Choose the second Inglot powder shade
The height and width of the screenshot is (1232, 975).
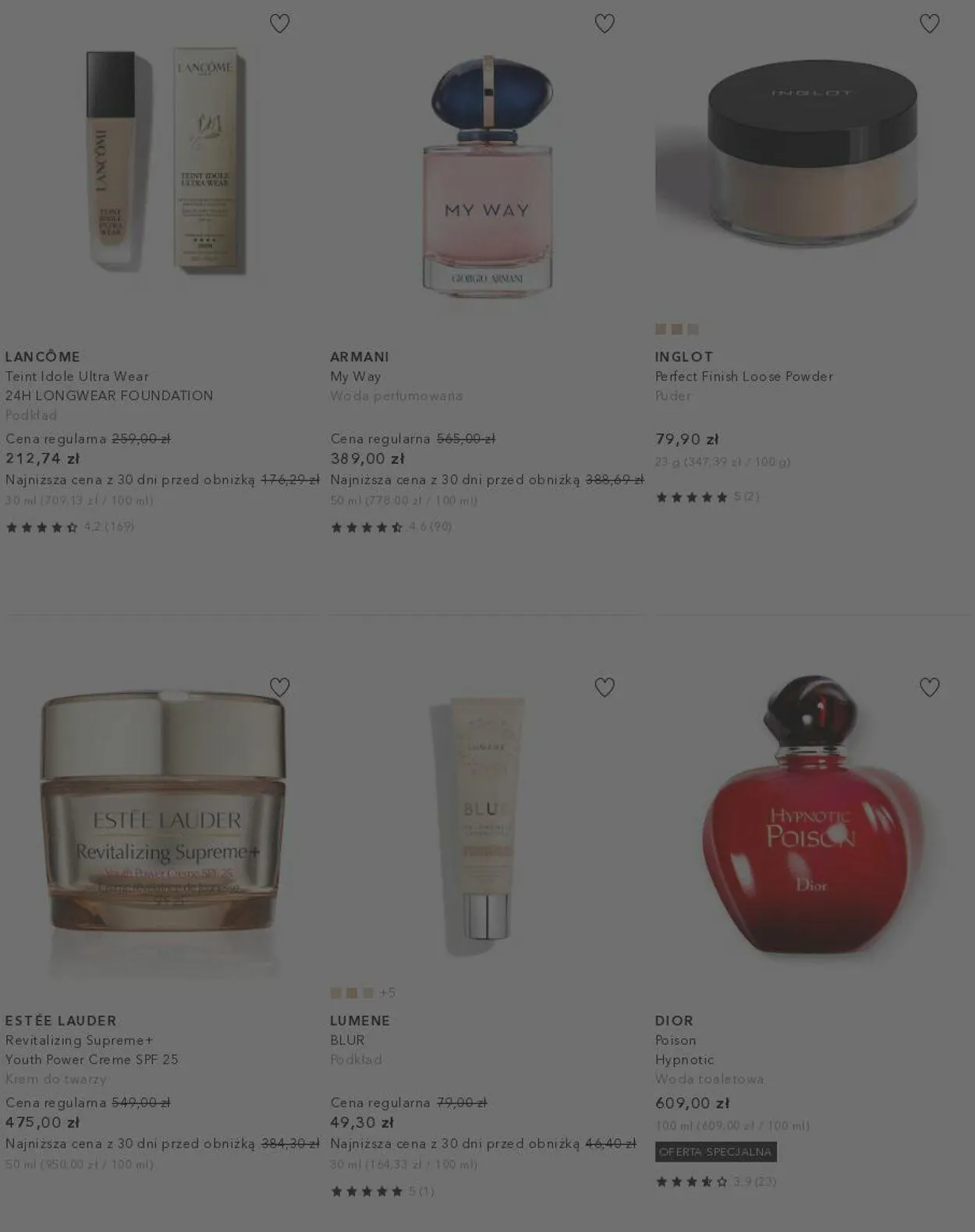[x=676, y=329]
